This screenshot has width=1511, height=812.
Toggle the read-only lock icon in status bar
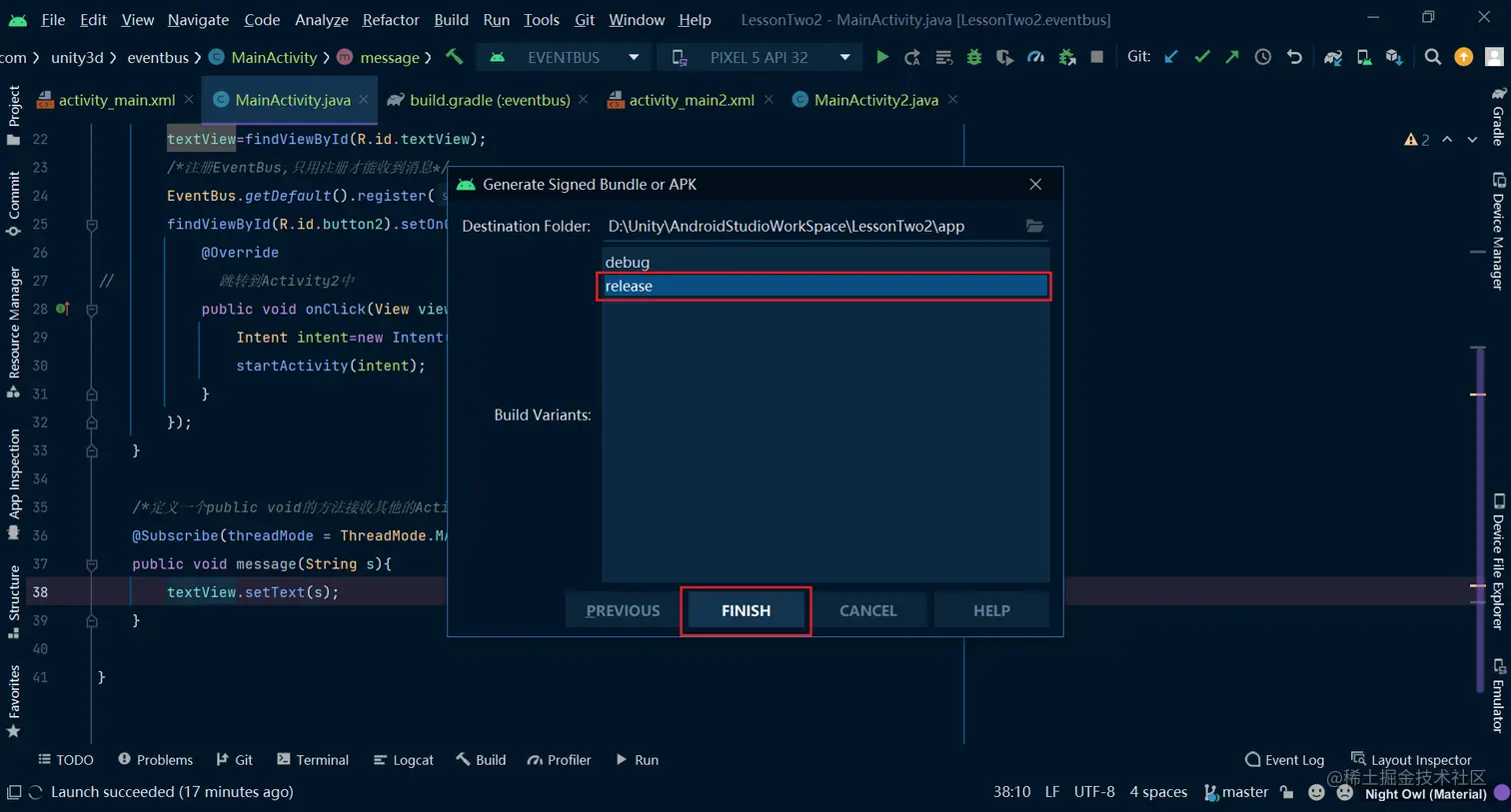(x=1287, y=792)
